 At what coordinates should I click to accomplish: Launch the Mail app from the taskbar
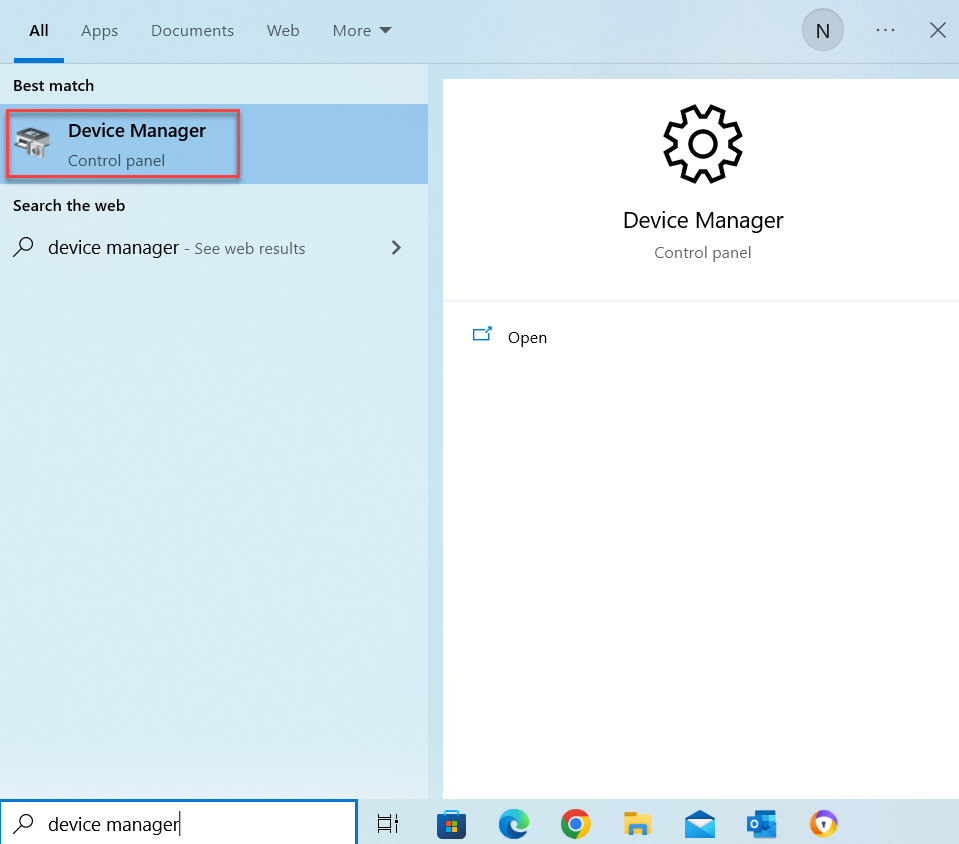[699, 824]
